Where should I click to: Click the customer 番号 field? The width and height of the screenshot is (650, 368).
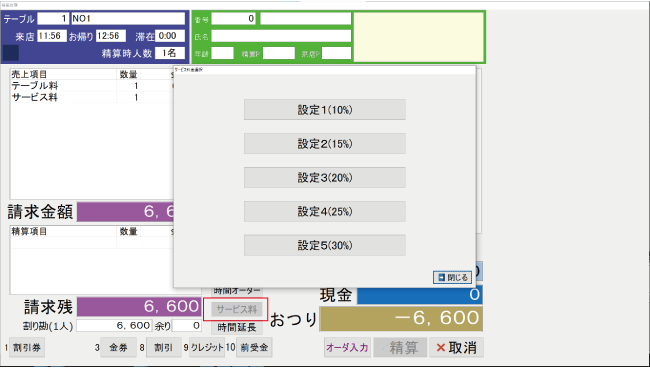tap(233, 19)
